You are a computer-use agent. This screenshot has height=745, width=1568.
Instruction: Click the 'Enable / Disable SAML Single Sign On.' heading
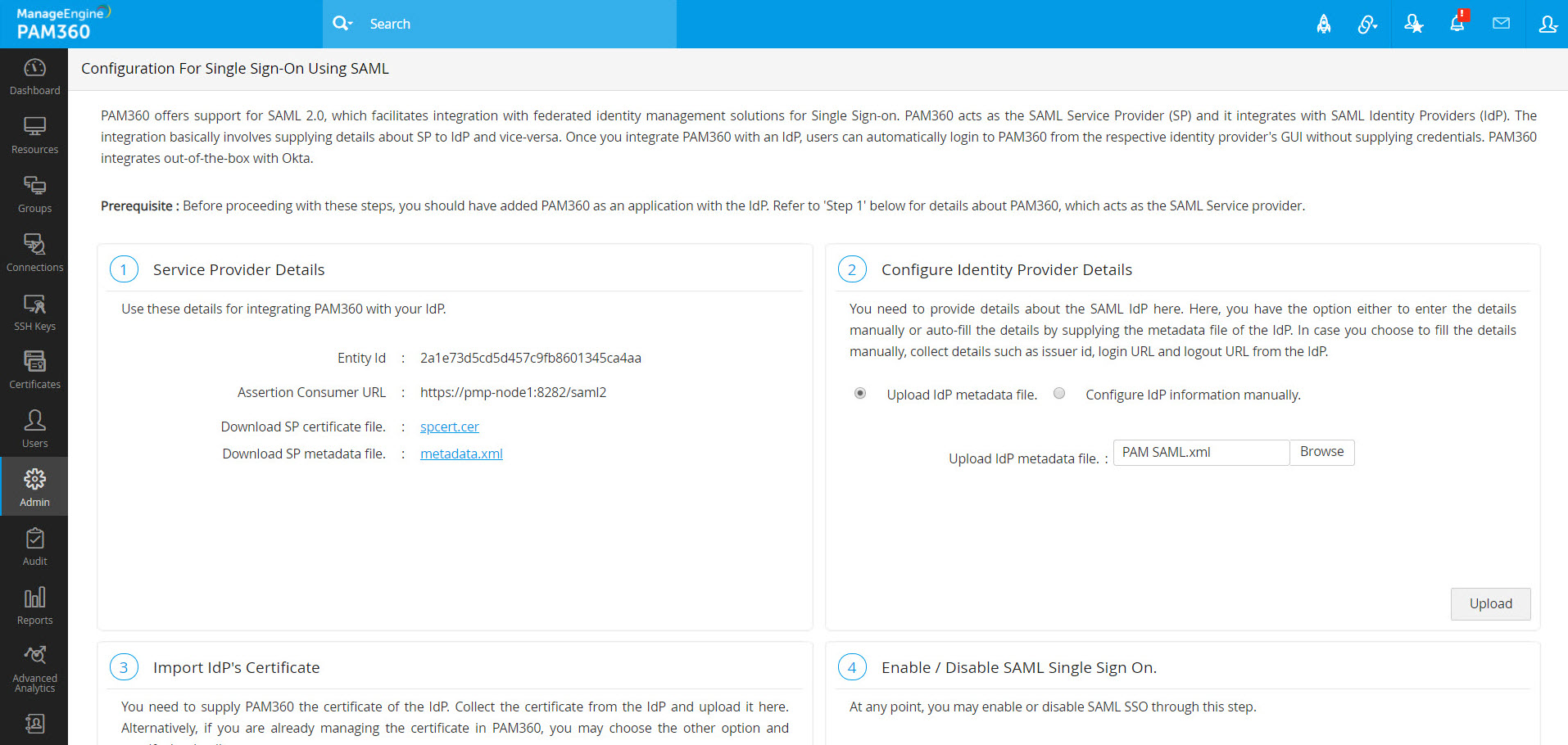(x=1019, y=668)
